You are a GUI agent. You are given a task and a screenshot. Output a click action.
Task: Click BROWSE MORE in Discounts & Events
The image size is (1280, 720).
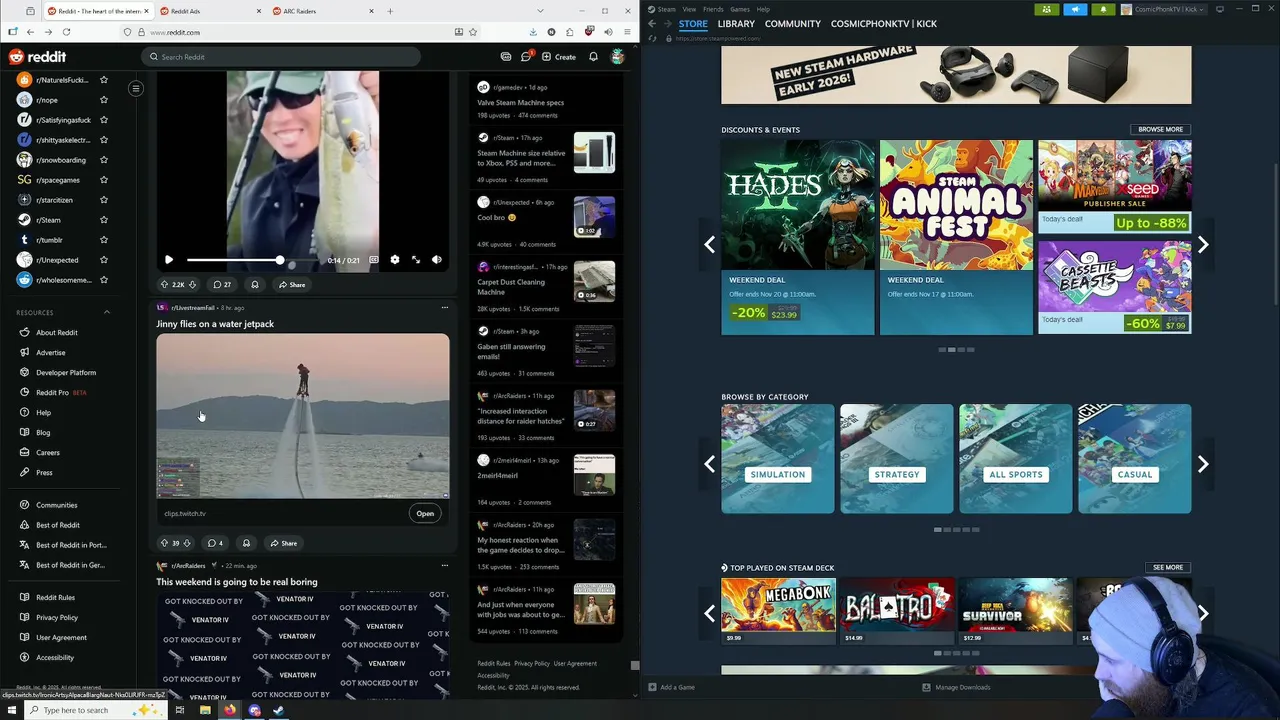tap(1160, 129)
